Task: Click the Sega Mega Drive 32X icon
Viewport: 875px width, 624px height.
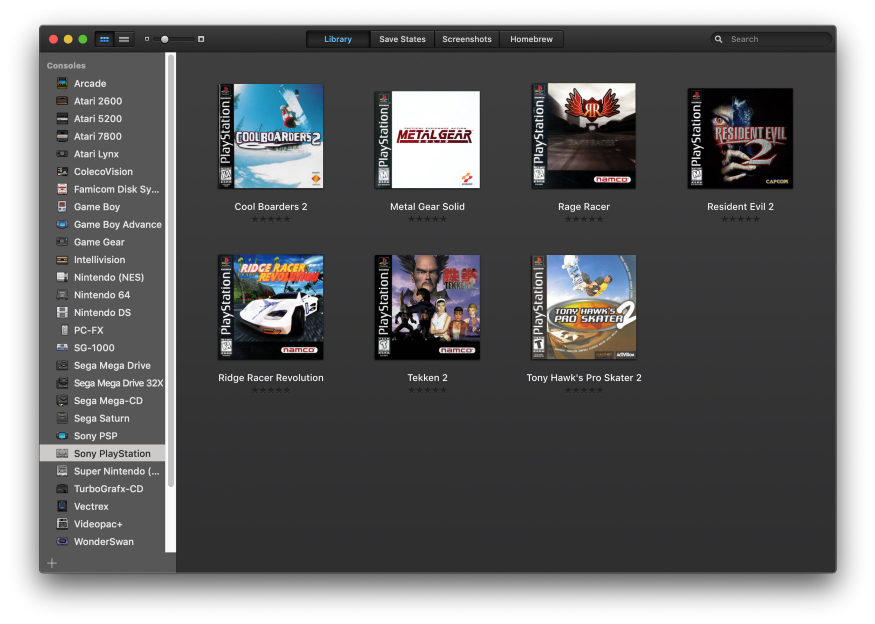Action: [62, 383]
